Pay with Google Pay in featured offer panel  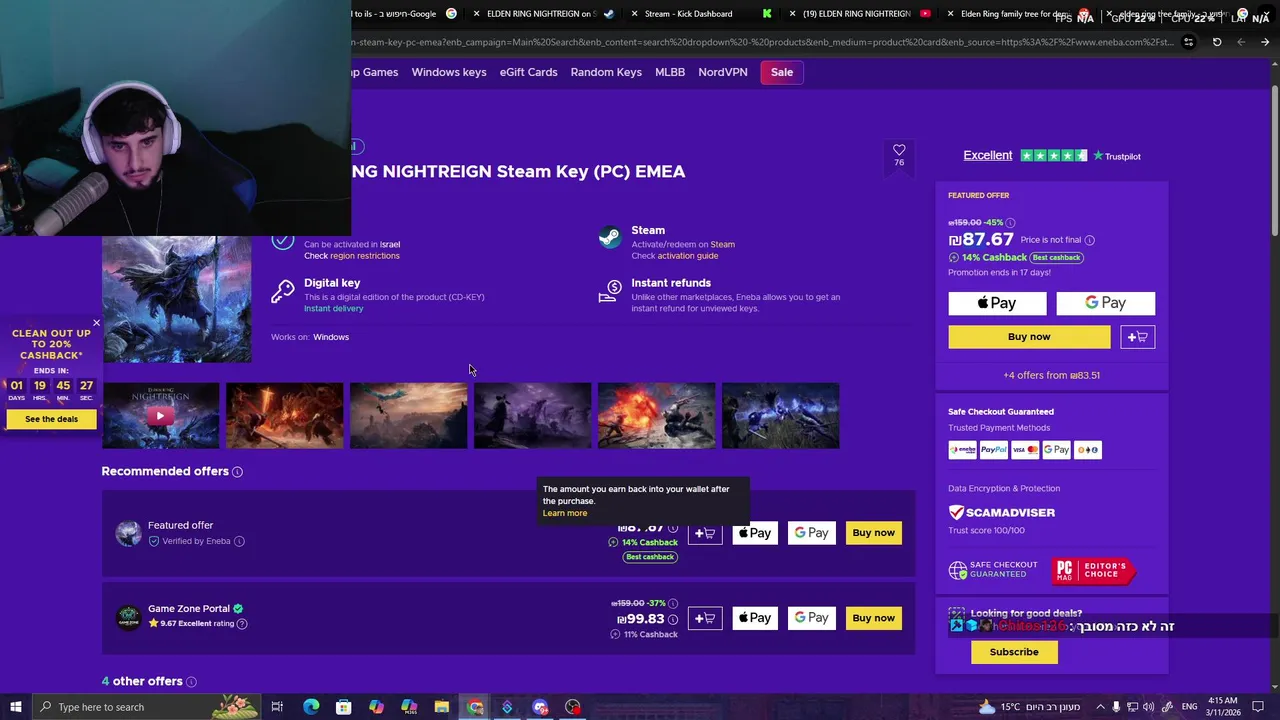(x=1105, y=303)
